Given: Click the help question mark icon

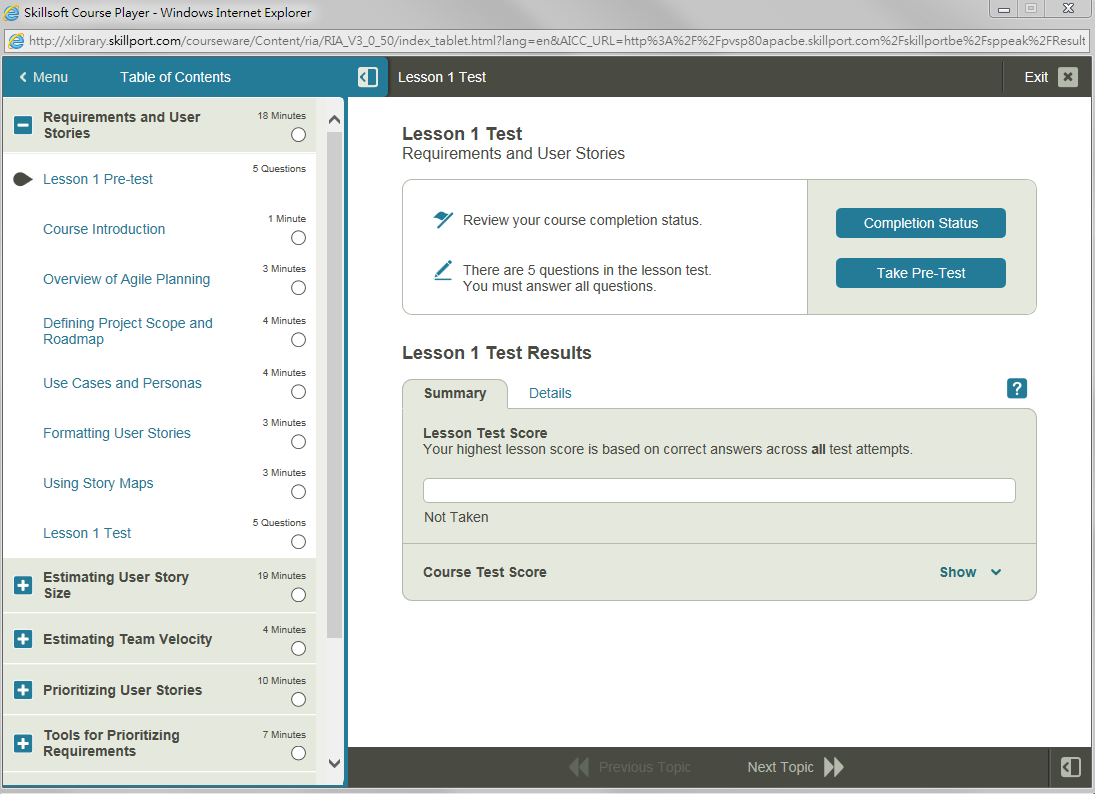Looking at the screenshot, I should coord(1016,388).
